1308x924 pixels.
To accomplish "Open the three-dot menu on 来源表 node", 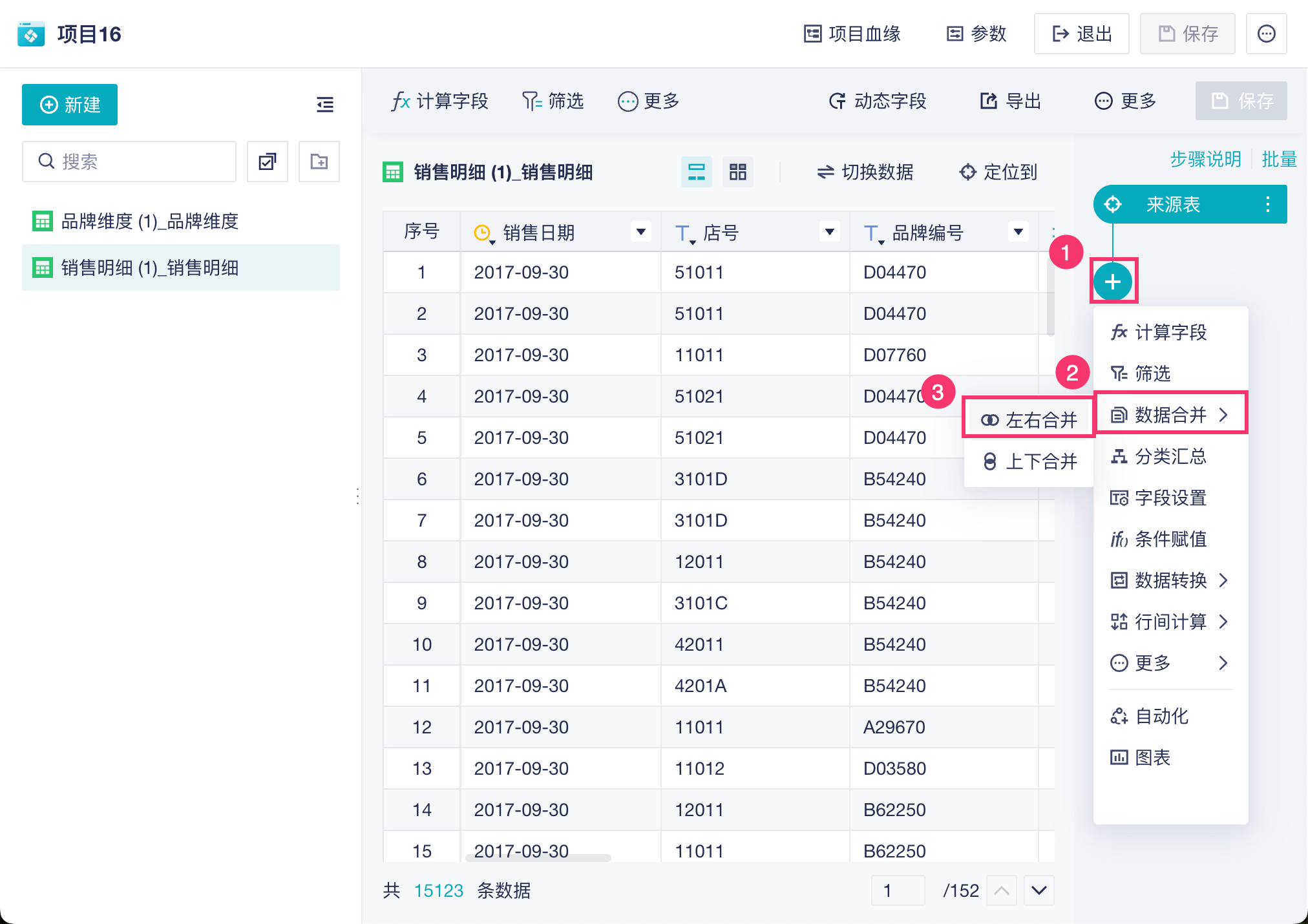I will [1267, 204].
